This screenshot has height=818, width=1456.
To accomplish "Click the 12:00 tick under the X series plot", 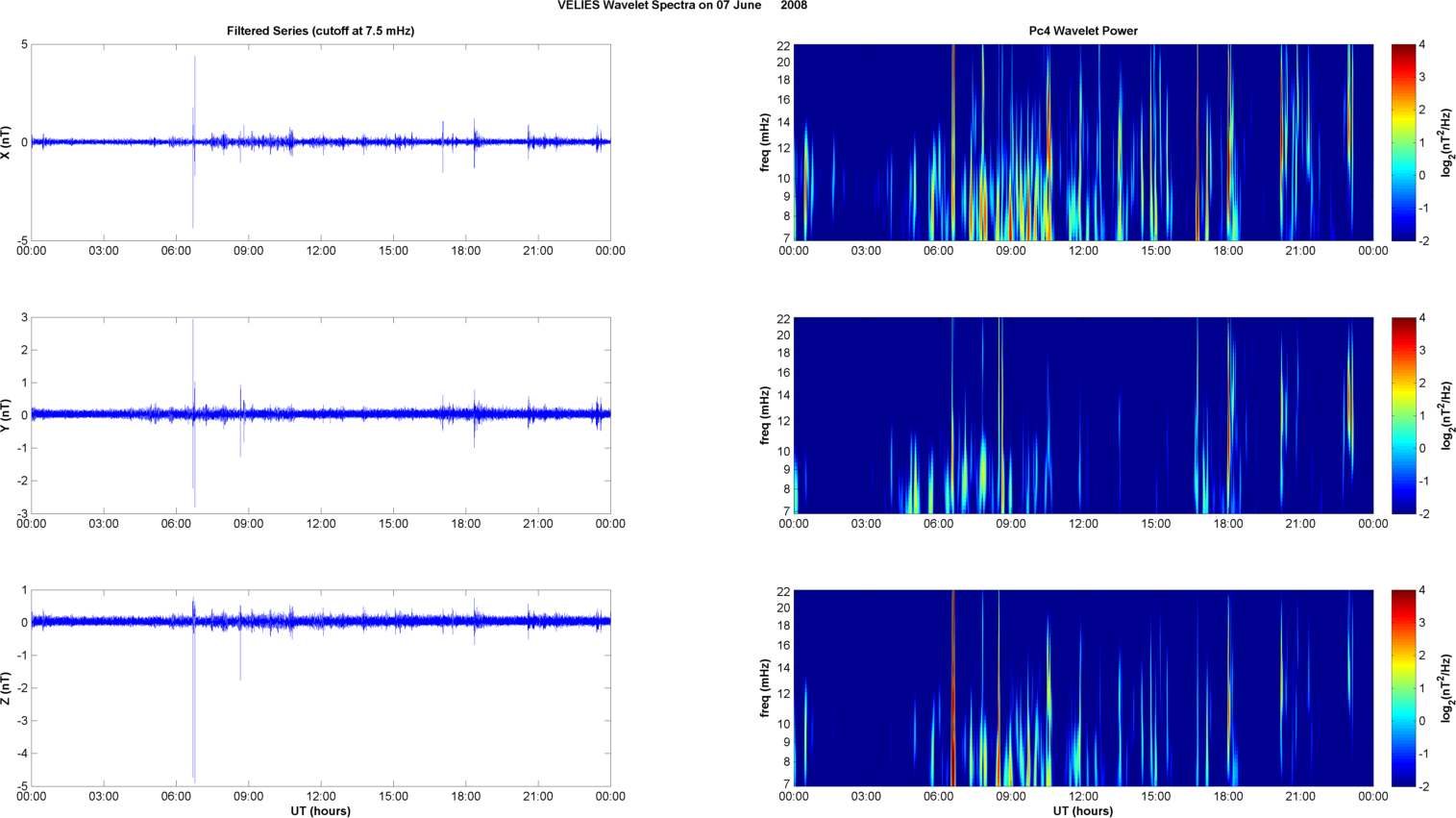I will (321, 251).
